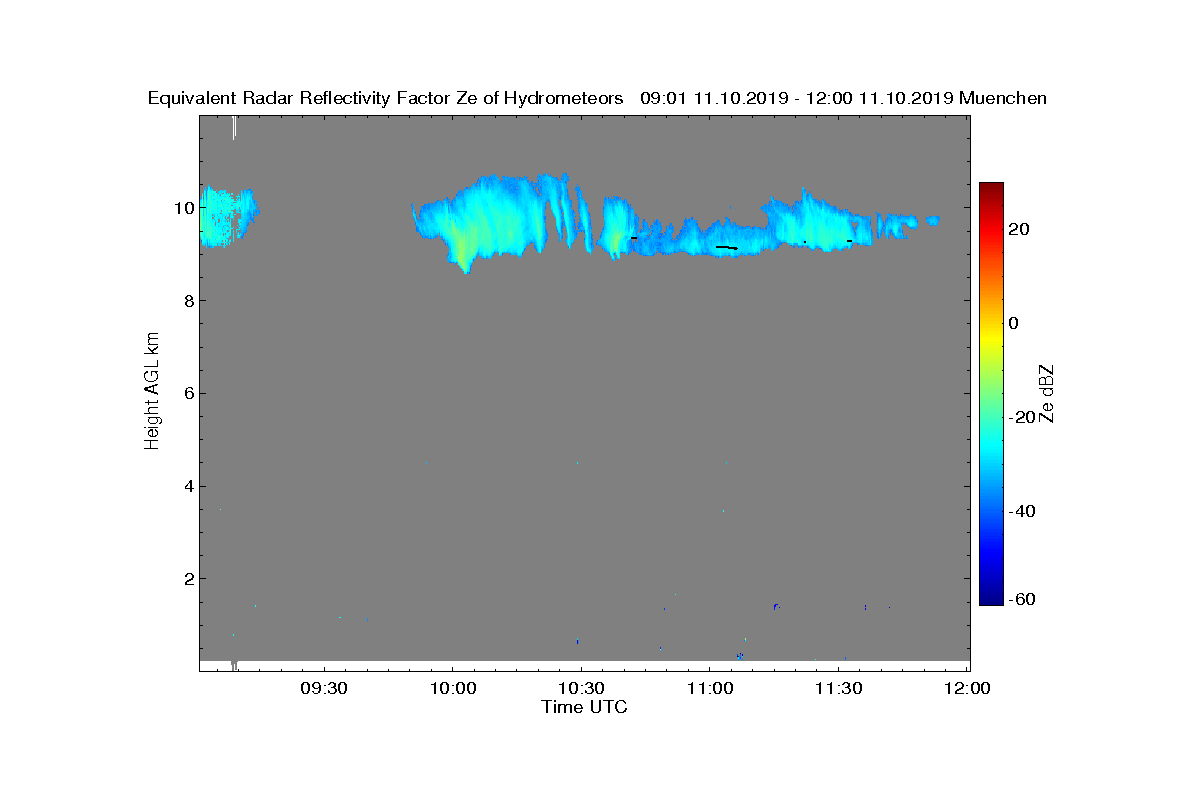1200x800 pixels.
Task: Click the station name 'Muenchen' in the title
Action: pyautogui.click(x=1003, y=98)
